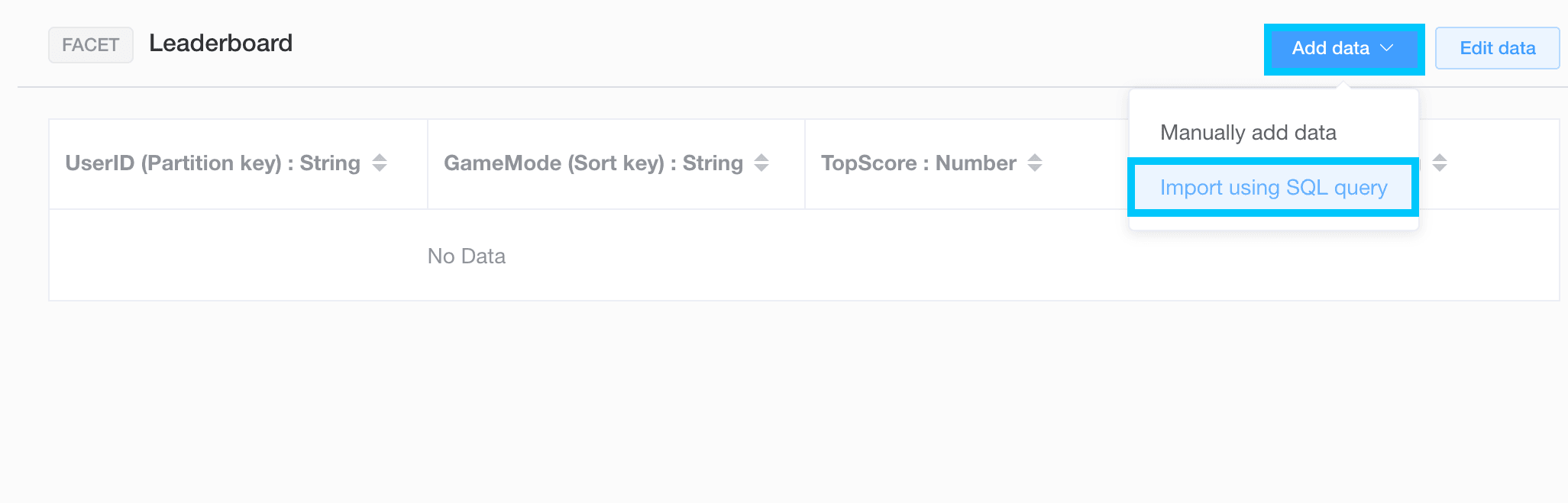The height and width of the screenshot is (503, 1568).
Task: Open Edit data mode
Action: (x=1497, y=48)
